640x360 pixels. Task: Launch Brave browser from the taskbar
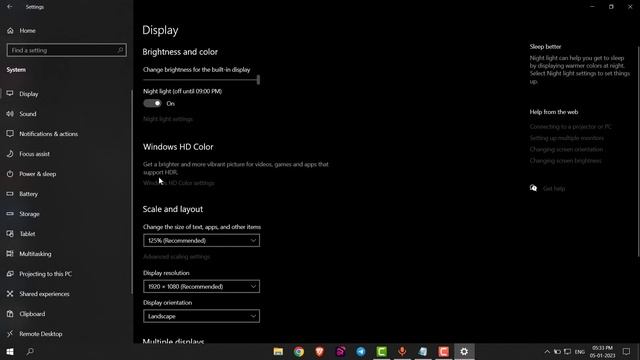tap(320, 351)
